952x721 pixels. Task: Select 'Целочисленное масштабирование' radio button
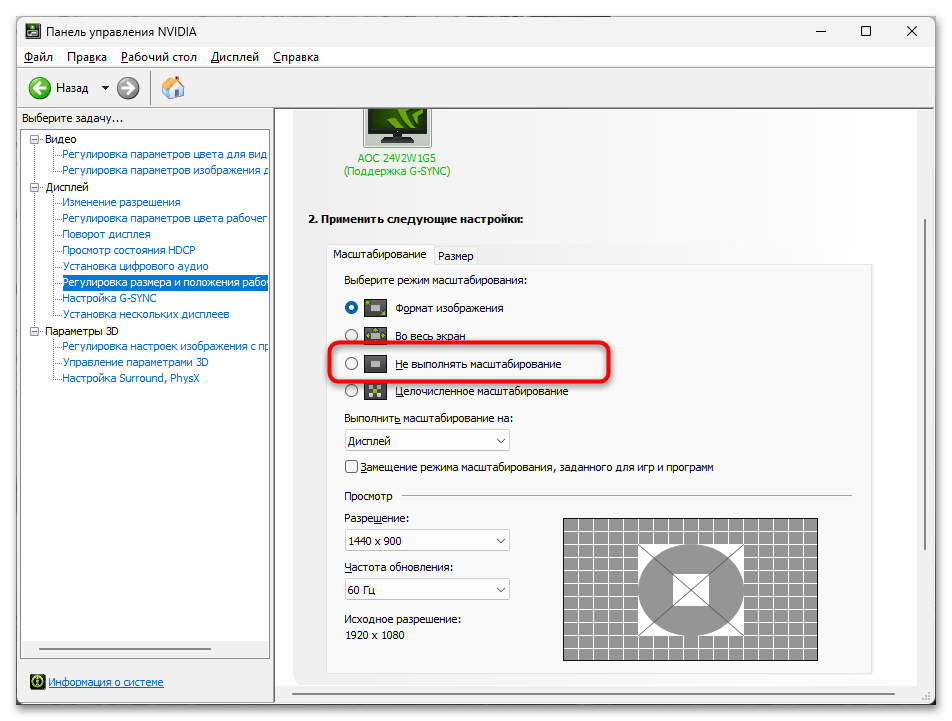click(x=351, y=391)
